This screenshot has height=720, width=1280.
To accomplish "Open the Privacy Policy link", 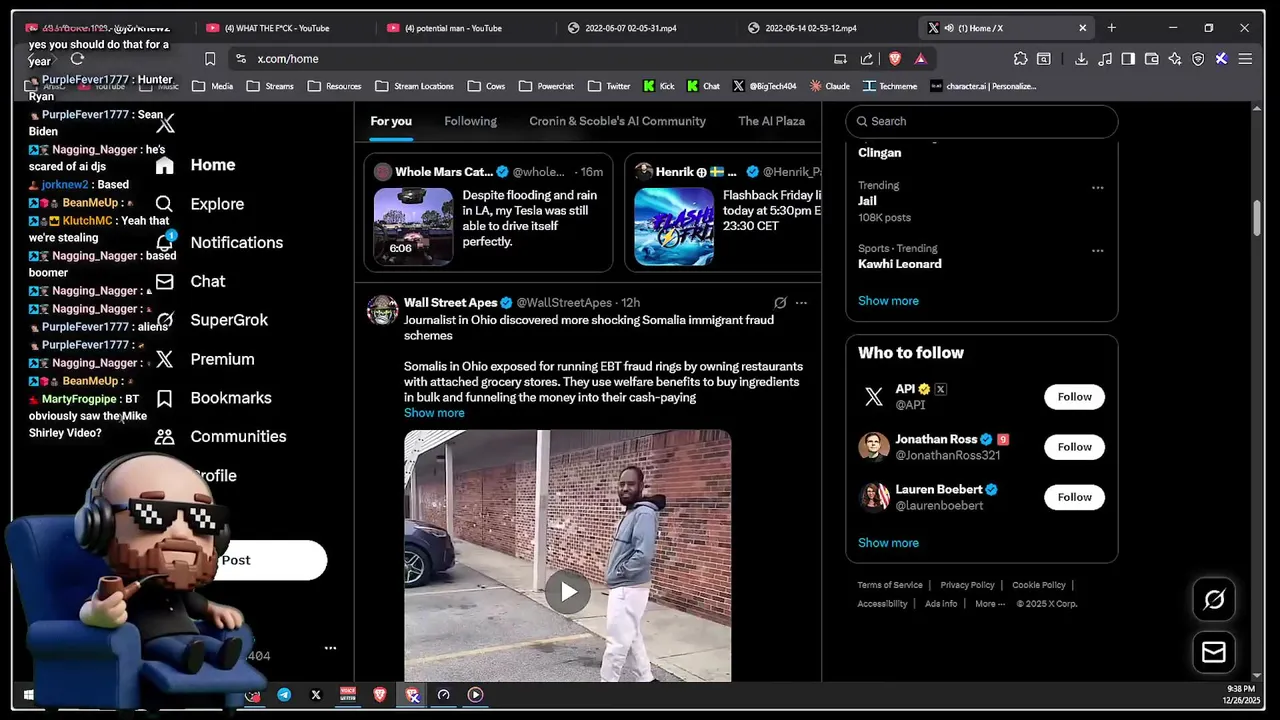I will (967, 585).
